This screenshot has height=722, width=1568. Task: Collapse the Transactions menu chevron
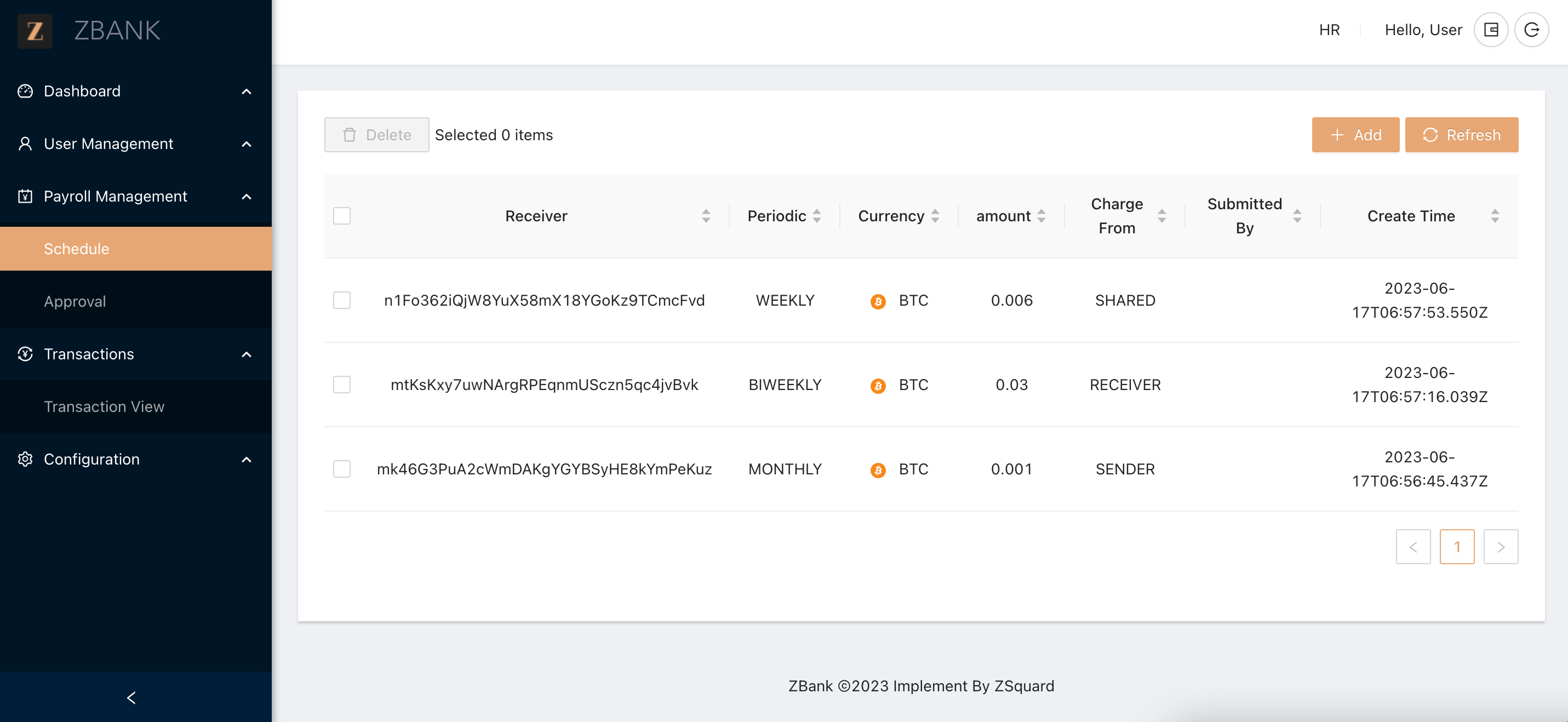tap(247, 354)
